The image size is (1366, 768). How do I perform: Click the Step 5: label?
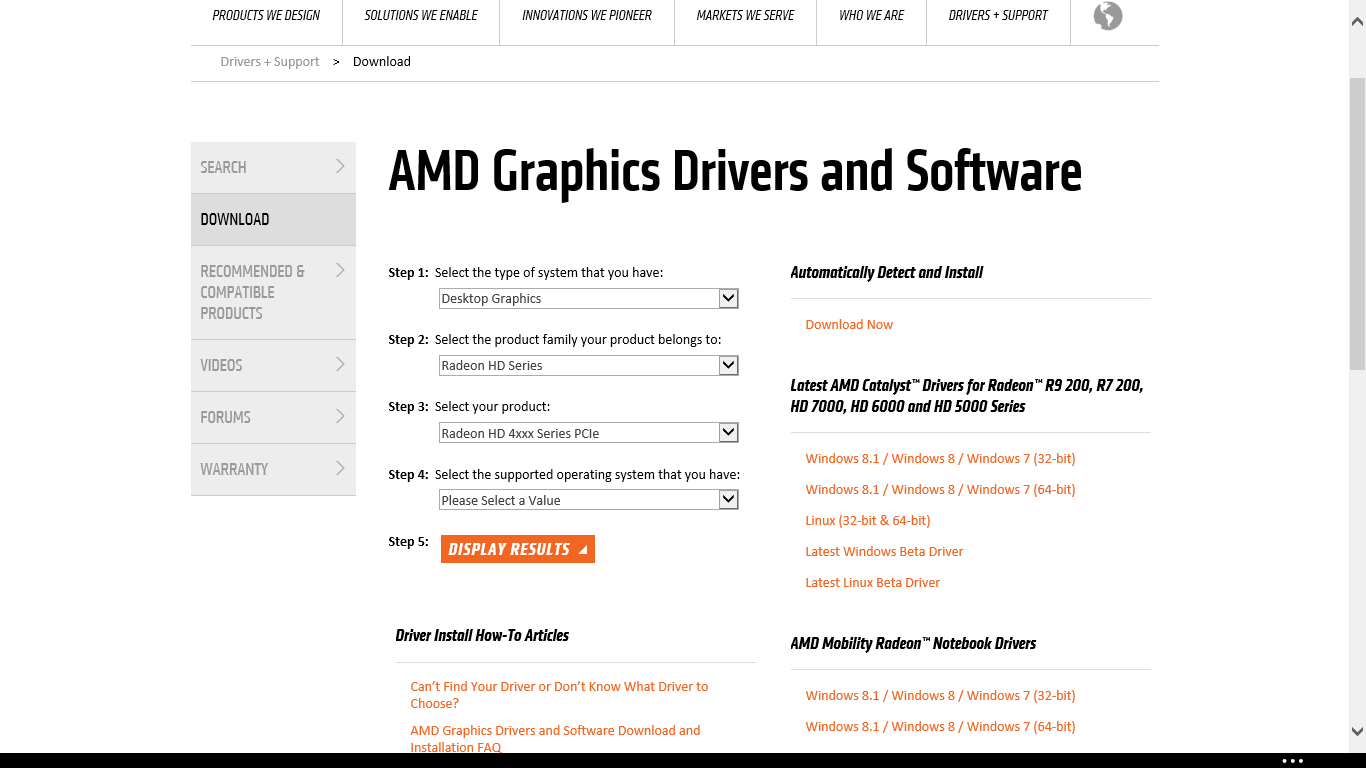tap(408, 542)
